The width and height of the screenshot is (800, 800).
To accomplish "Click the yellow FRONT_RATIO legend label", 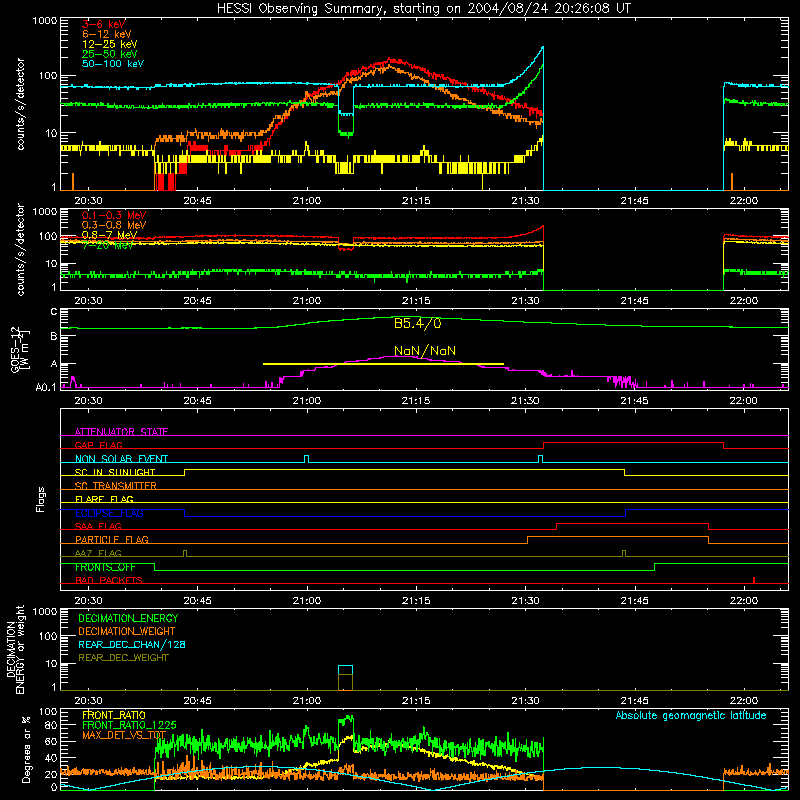I will pos(114,715).
